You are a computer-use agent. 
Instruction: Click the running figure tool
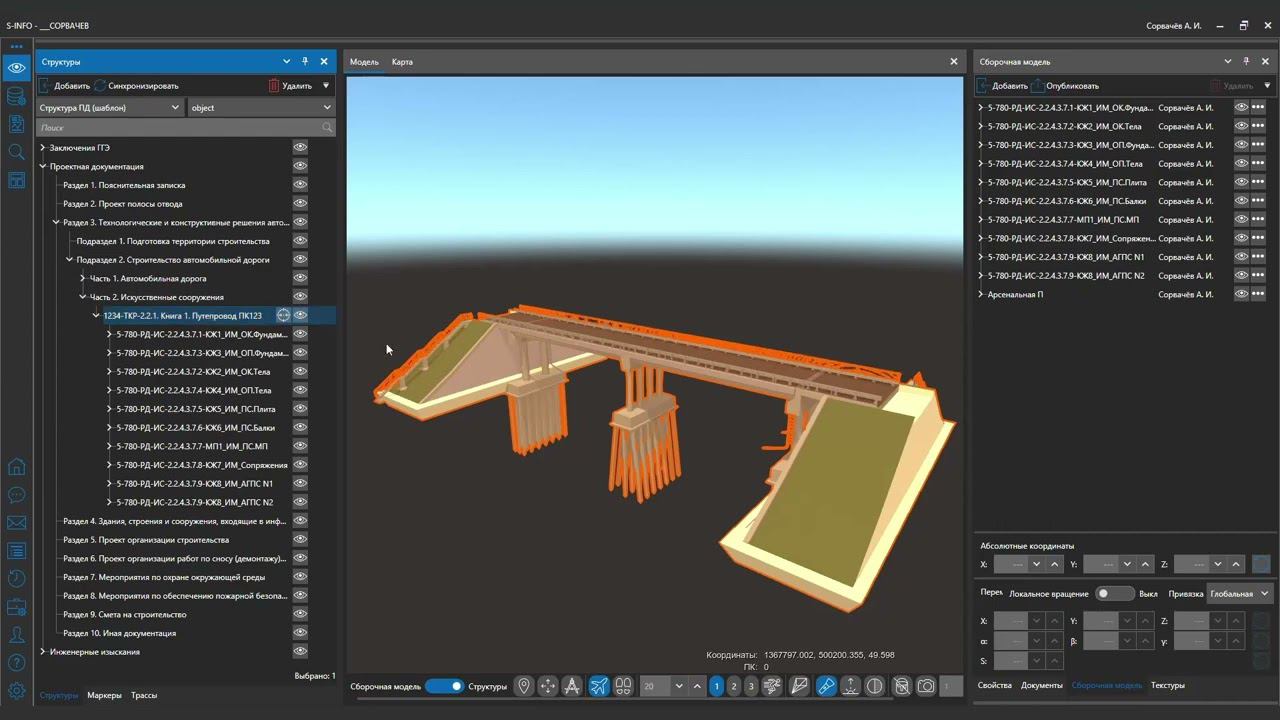click(773, 686)
